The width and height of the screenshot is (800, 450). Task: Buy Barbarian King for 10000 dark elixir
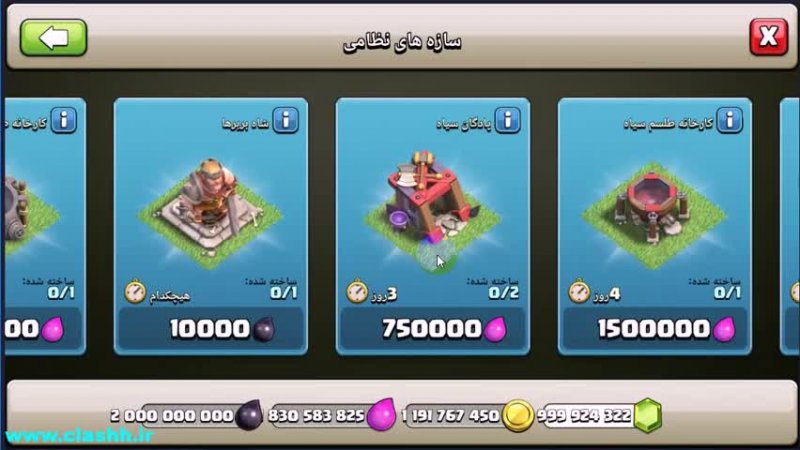tap(211, 329)
